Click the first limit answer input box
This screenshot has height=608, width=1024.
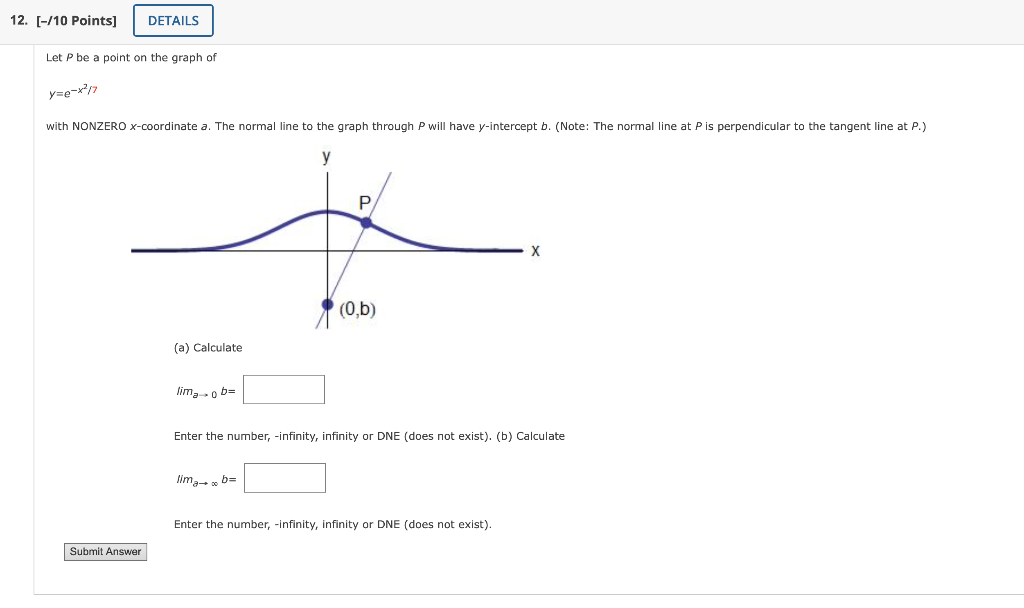coord(283,389)
